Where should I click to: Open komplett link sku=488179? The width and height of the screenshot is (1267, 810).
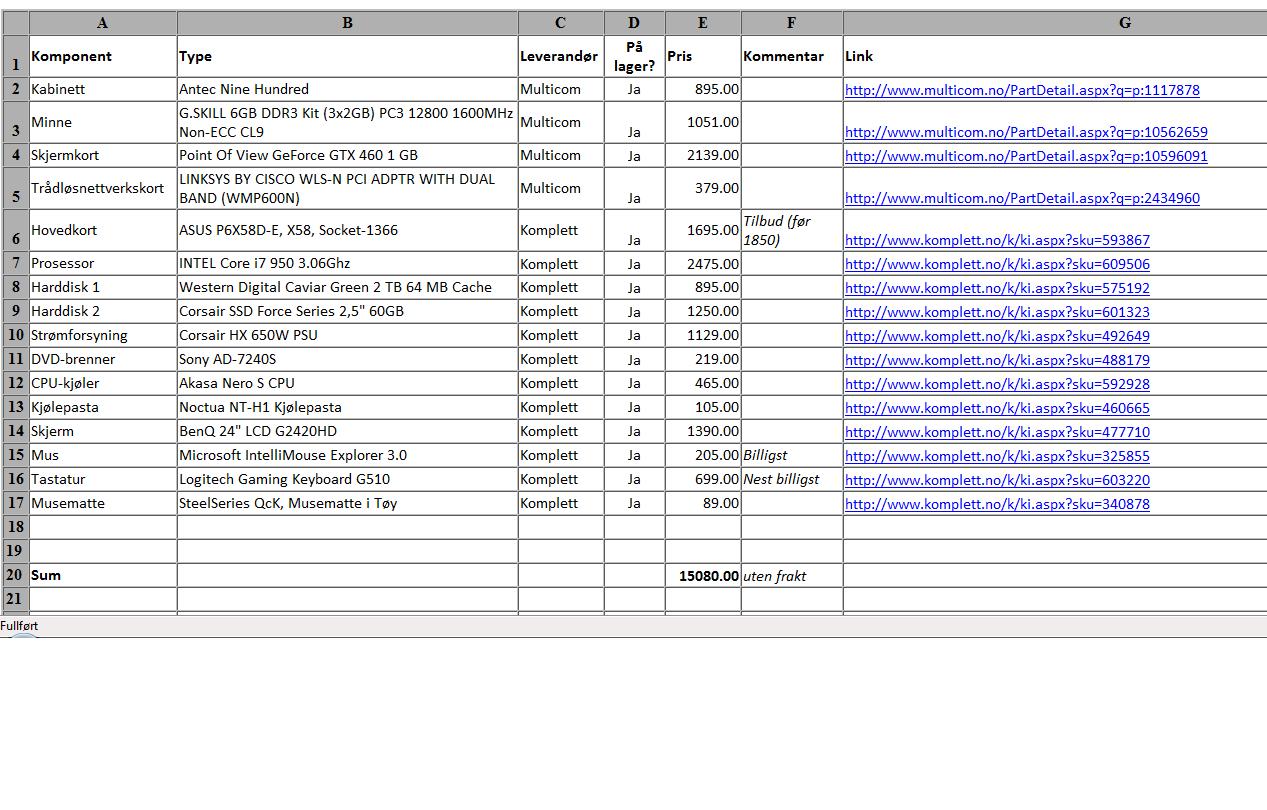[x=997, y=360]
